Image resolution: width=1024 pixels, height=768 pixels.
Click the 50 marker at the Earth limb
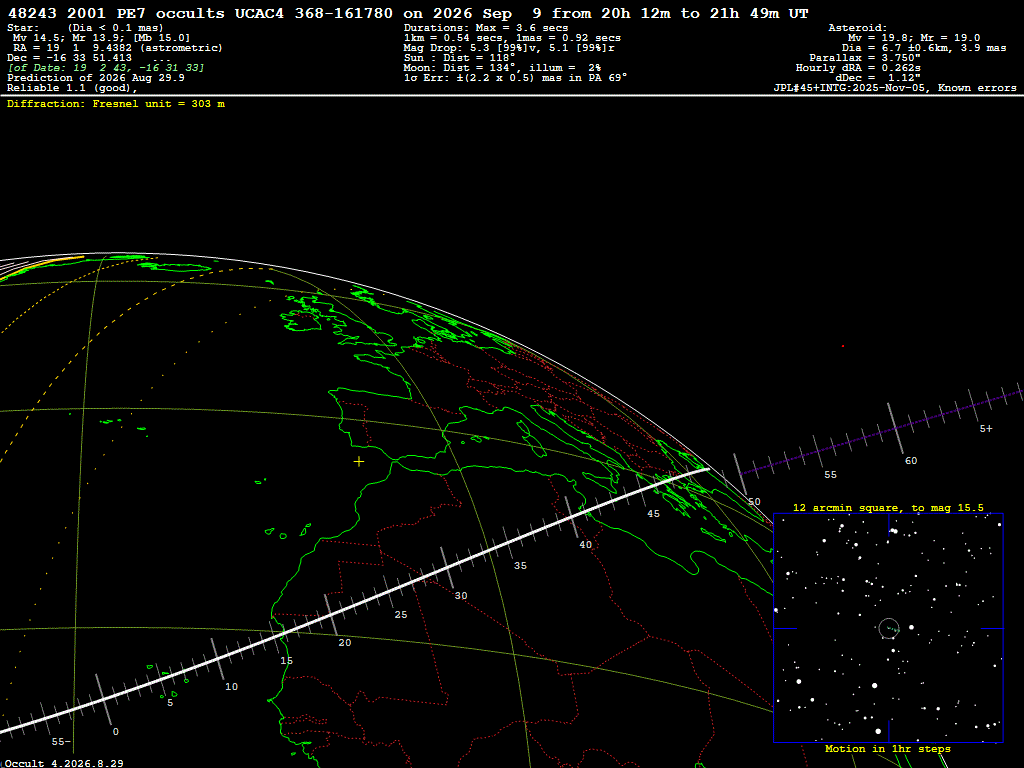click(x=754, y=502)
